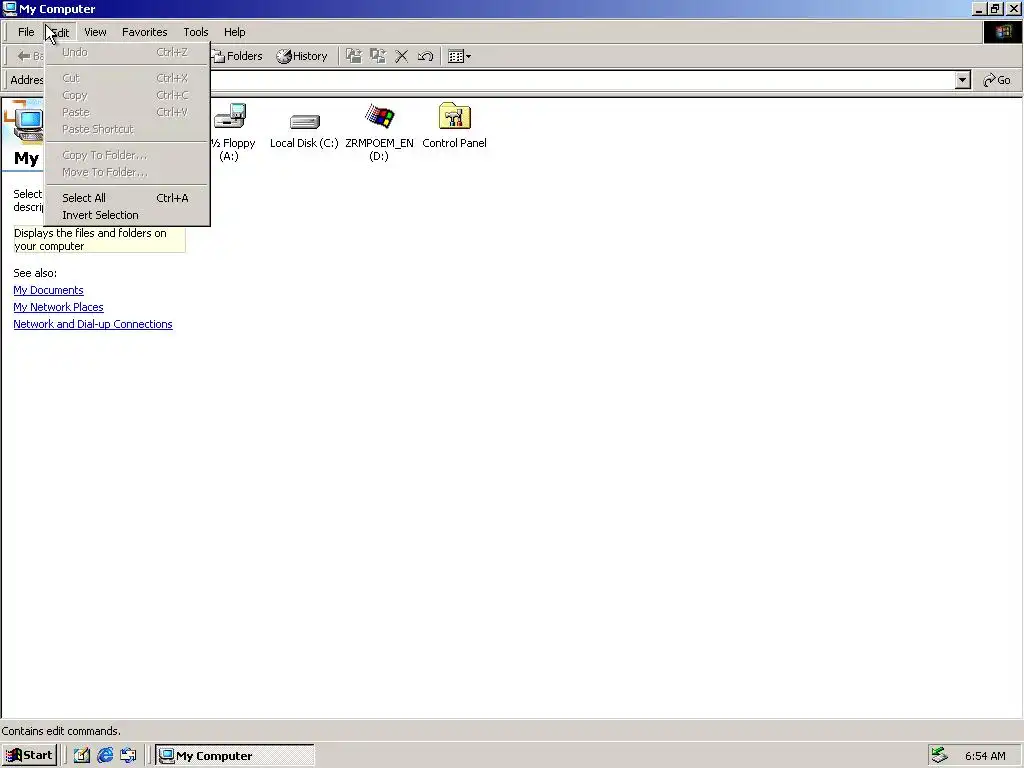Click the 6:54 AM clock

point(985,756)
